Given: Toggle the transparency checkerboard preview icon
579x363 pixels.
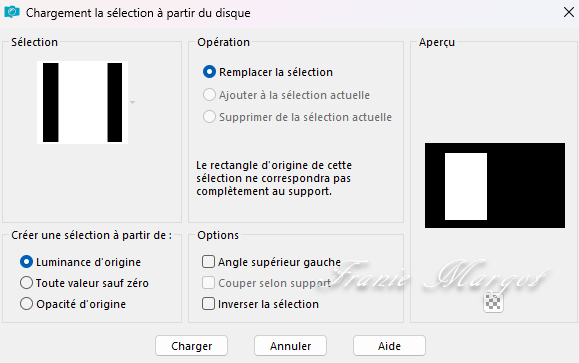Looking at the screenshot, I should (493, 302).
